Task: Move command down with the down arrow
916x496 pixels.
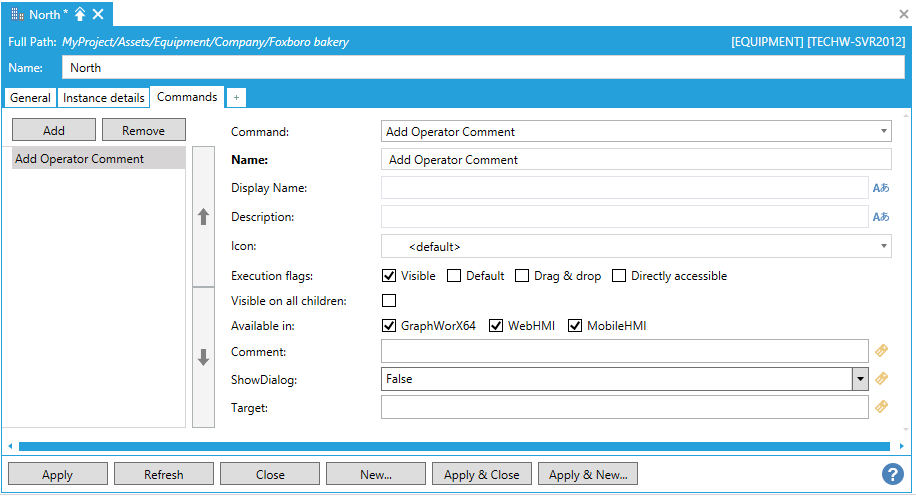Action: 203,357
